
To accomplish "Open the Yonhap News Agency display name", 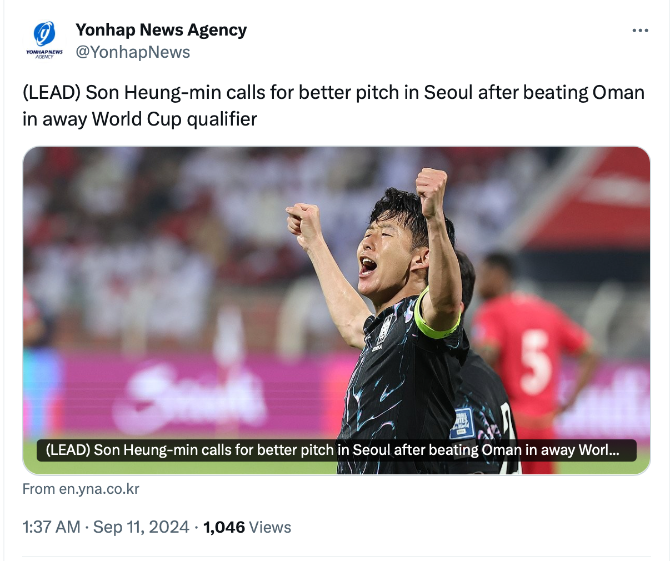I will pos(161,30).
